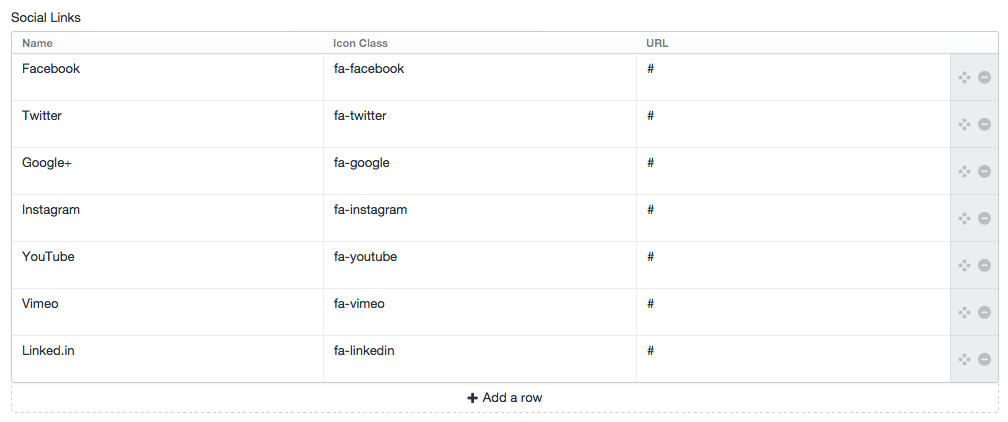
Task: Remove the Linked.in row
Action: (984, 359)
